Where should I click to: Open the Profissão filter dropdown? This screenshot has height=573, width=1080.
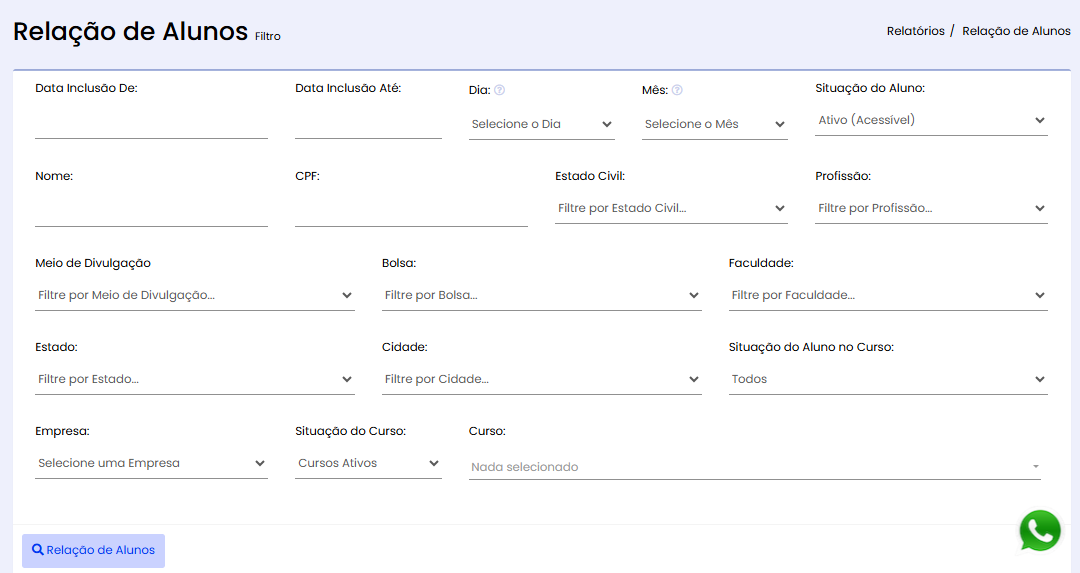point(931,208)
